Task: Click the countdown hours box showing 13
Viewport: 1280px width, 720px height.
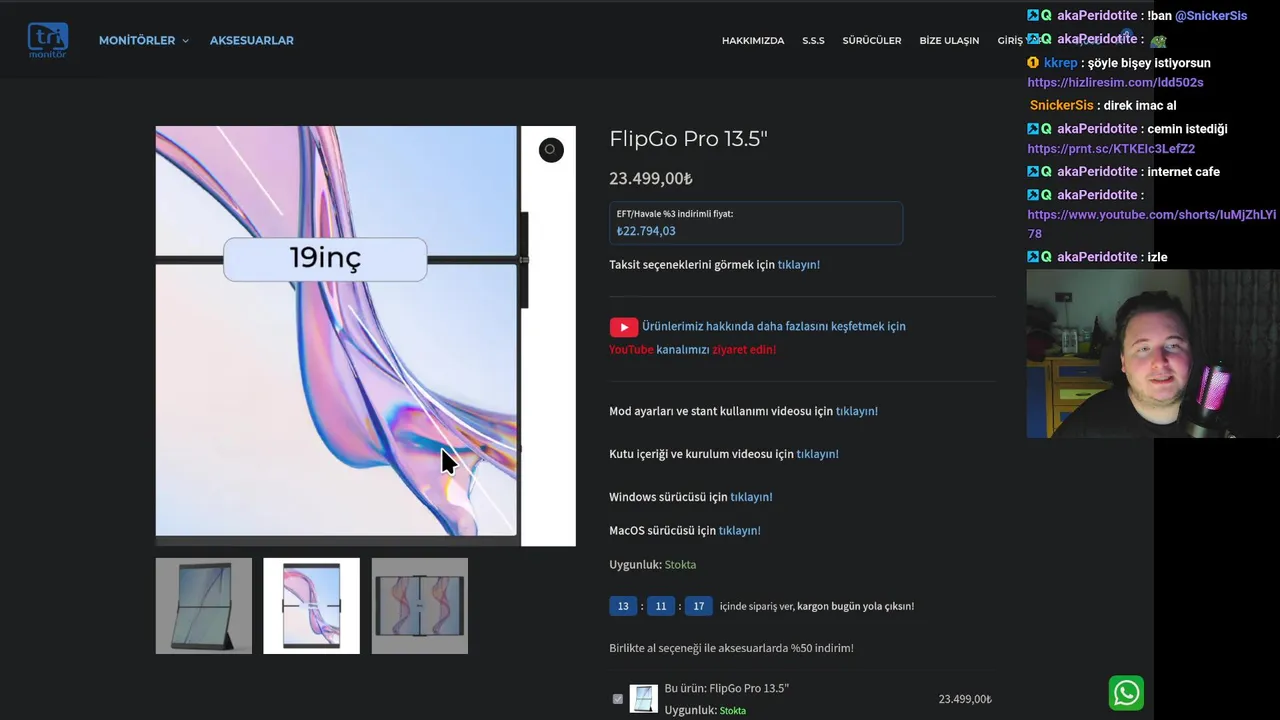Action: pos(623,606)
